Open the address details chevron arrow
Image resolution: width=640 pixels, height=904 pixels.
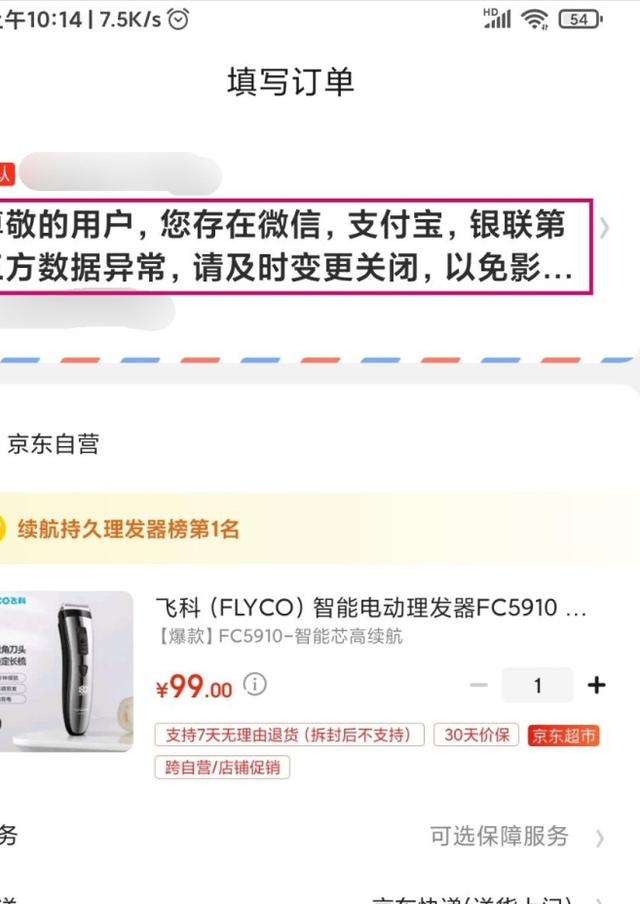coord(604,228)
